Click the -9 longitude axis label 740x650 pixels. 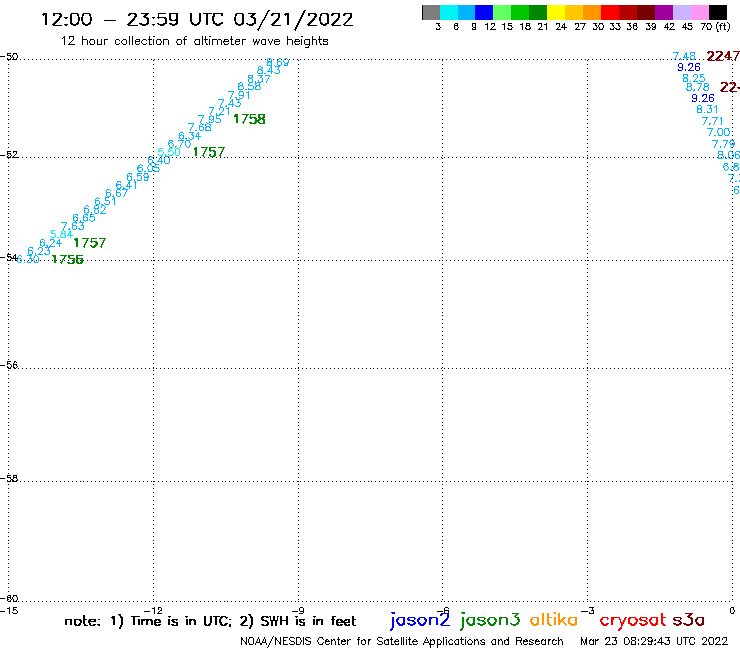[298, 610]
